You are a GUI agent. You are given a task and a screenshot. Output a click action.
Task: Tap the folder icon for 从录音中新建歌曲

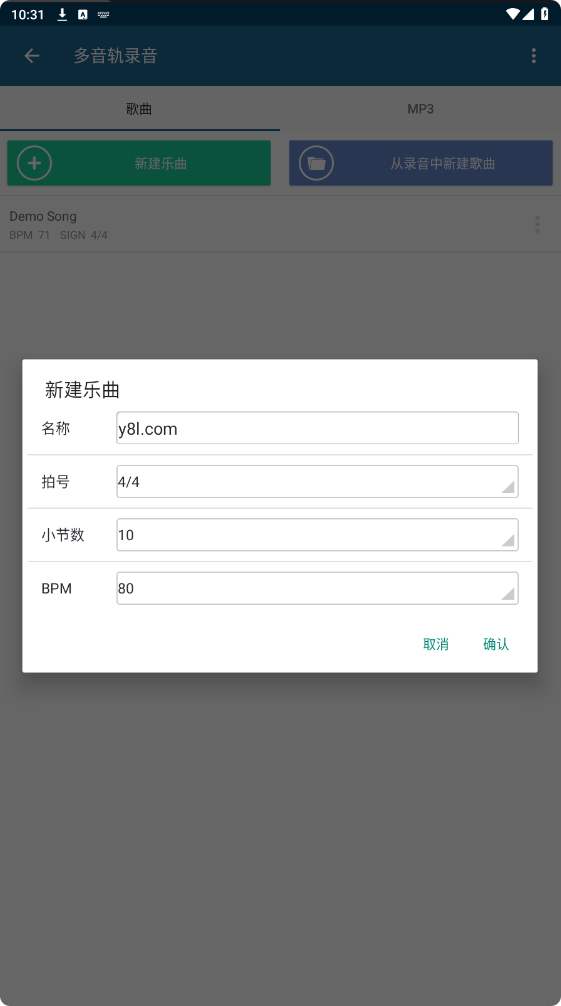point(316,163)
